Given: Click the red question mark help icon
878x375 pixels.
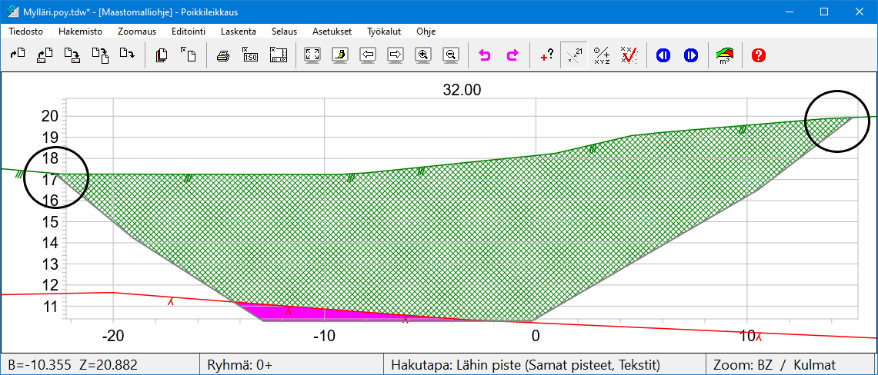Looking at the screenshot, I should tap(759, 55).
